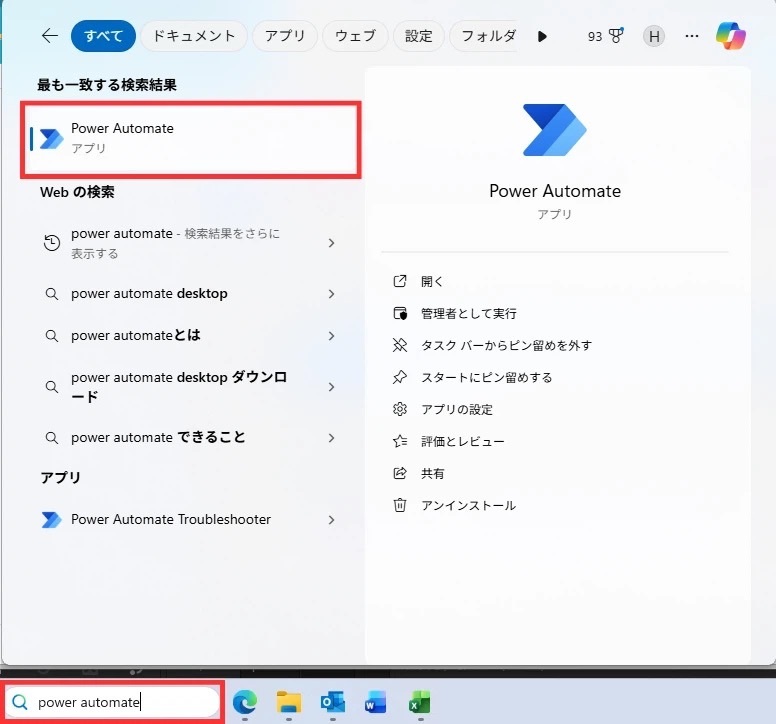
Task: Click the history icon beside power automate search
Action: coord(51,243)
